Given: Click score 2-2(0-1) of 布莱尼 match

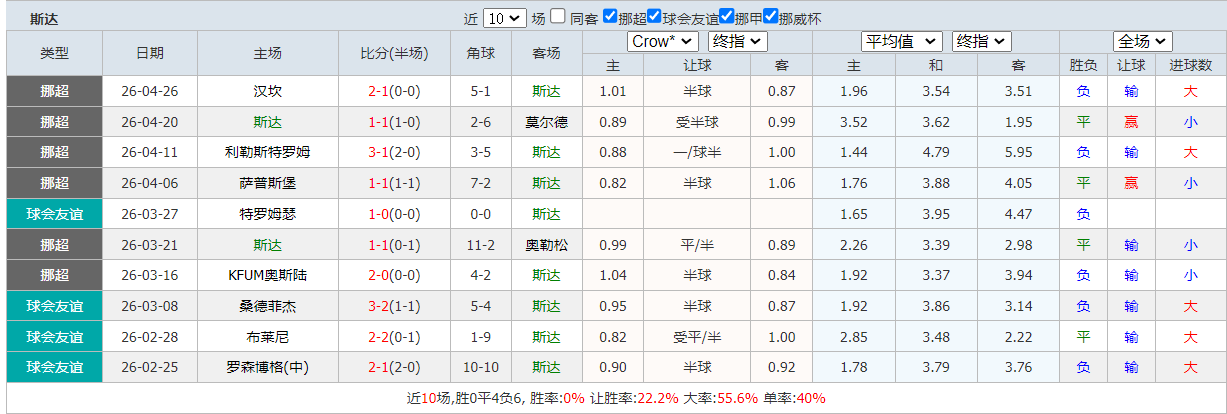Looking at the screenshot, I should coord(394,339).
